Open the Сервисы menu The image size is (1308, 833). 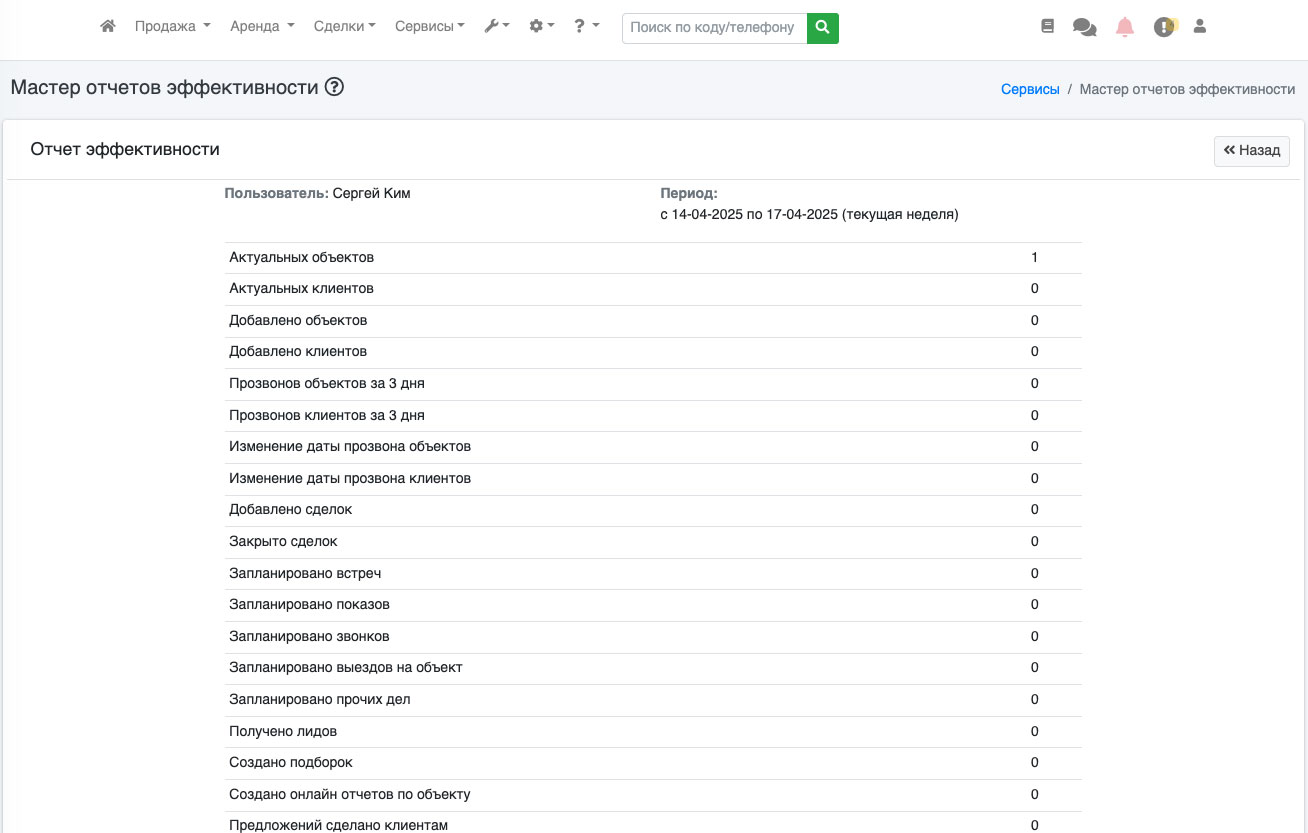click(x=429, y=27)
